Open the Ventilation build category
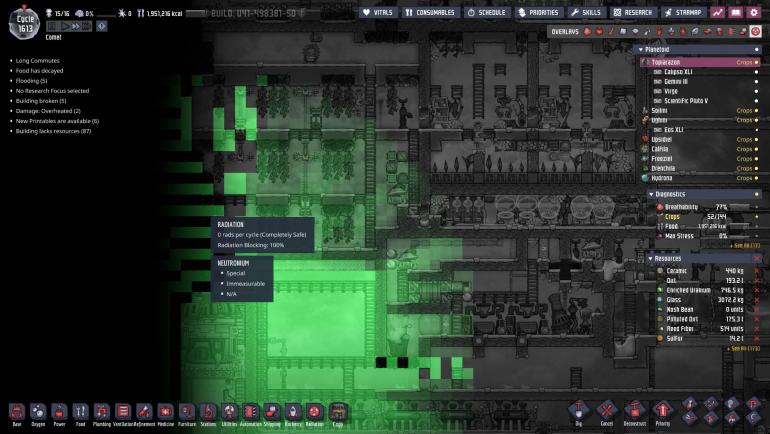The image size is (770, 434). [x=123, y=415]
